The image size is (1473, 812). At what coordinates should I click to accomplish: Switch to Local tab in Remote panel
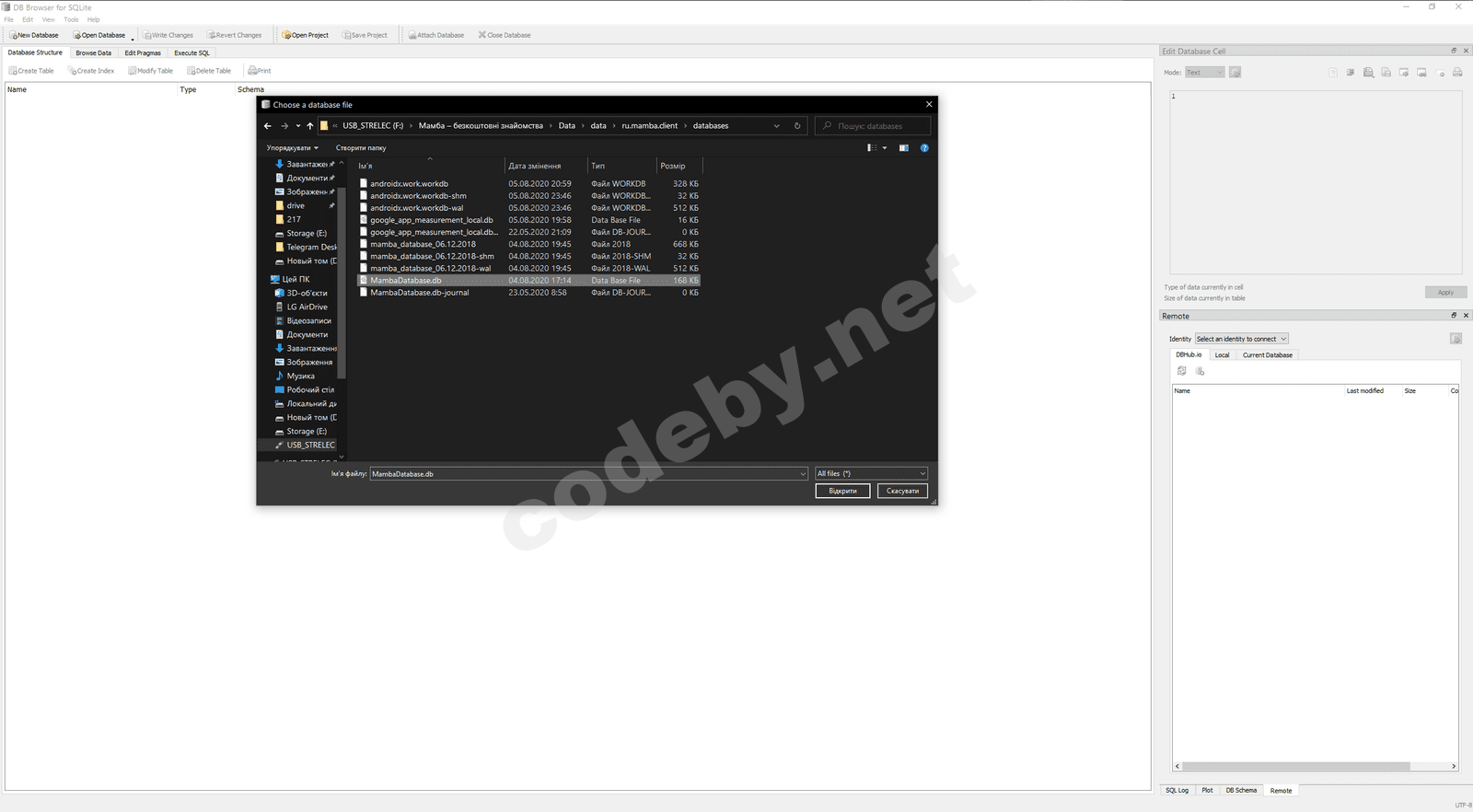1222,355
